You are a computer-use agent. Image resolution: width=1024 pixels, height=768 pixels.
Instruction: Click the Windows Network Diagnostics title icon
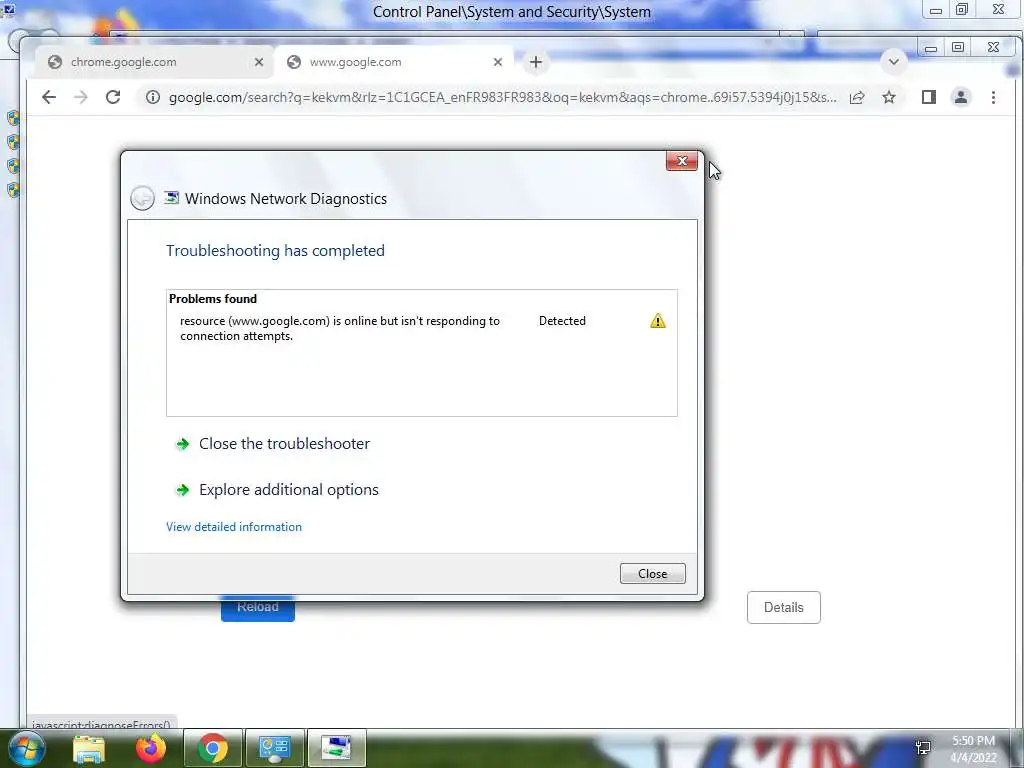172,198
